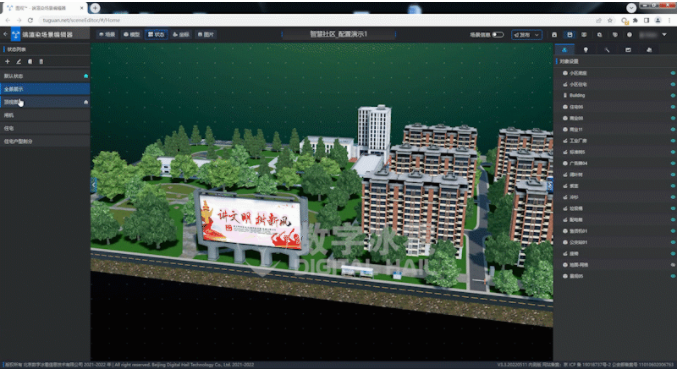The height and width of the screenshot is (369, 678).
Task: Close the current browser tab
Action: (82, 8)
